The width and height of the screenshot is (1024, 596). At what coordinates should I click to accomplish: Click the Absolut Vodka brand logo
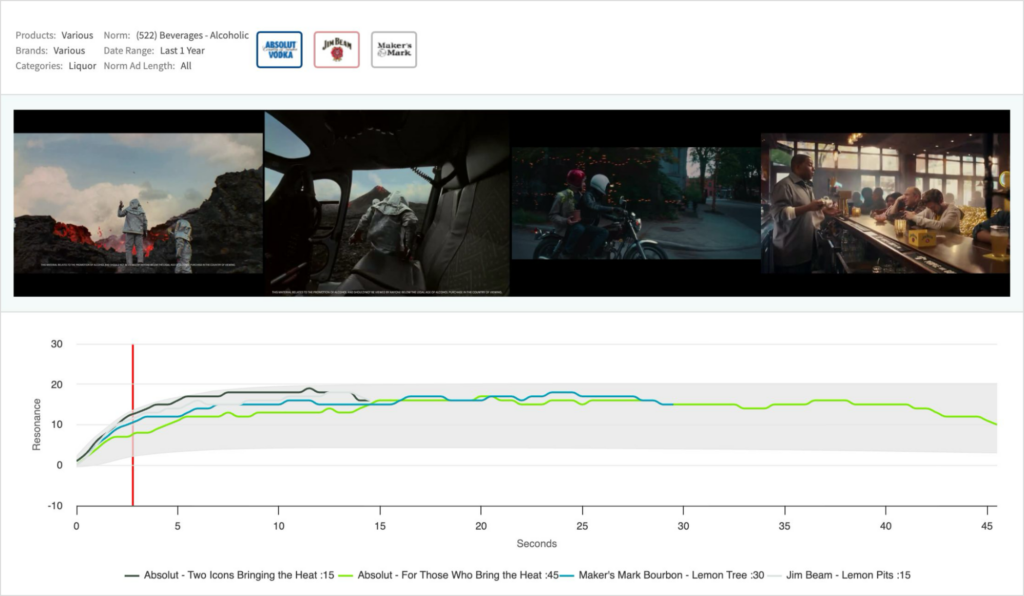pyautogui.click(x=279, y=49)
